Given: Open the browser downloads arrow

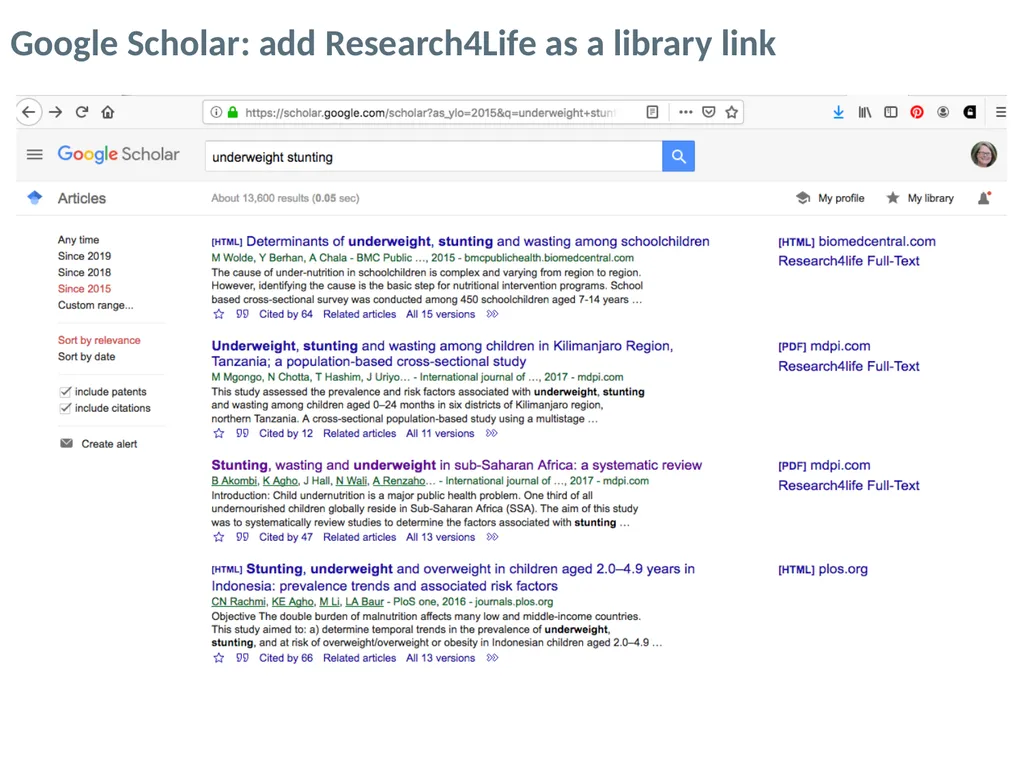Looking at the screenshot, I should click(x=839, y=112).
